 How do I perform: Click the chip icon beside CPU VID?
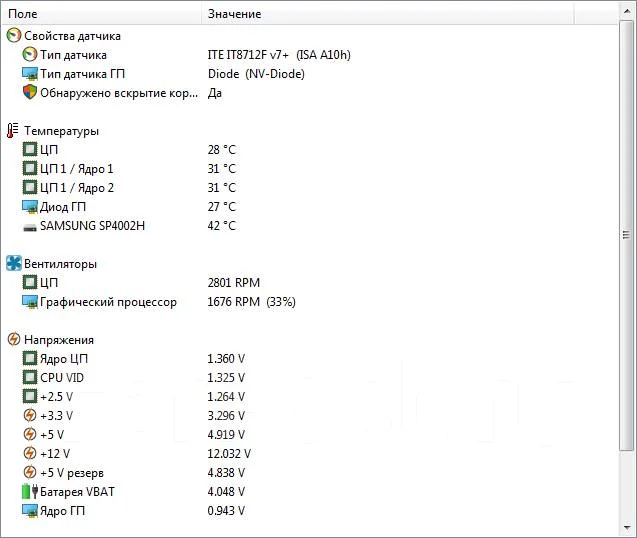[30, 377]
